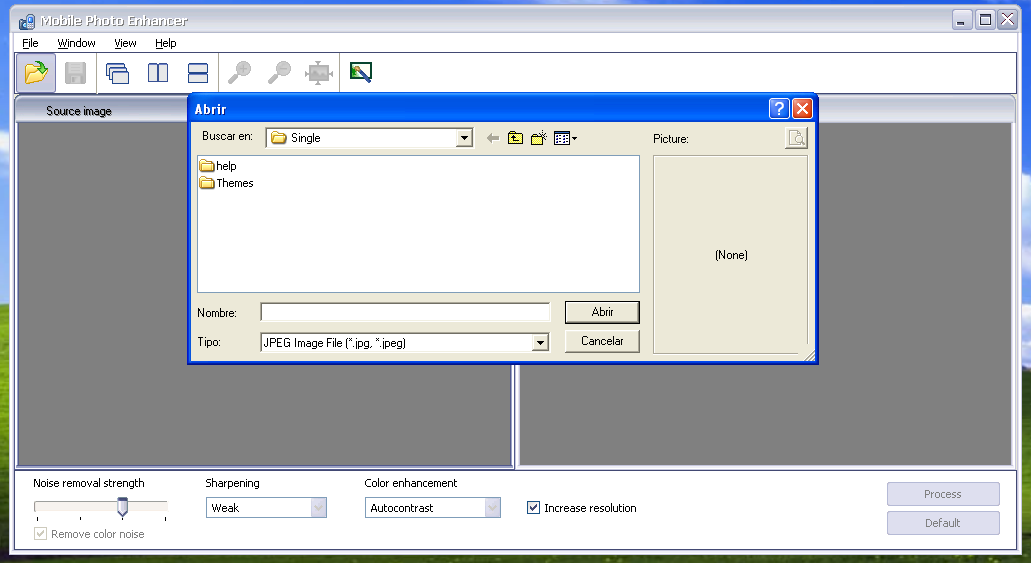This screenshot has width=1031, height=563.
Task: Click the picture preview magnifier icon
Action: point(796,138)
